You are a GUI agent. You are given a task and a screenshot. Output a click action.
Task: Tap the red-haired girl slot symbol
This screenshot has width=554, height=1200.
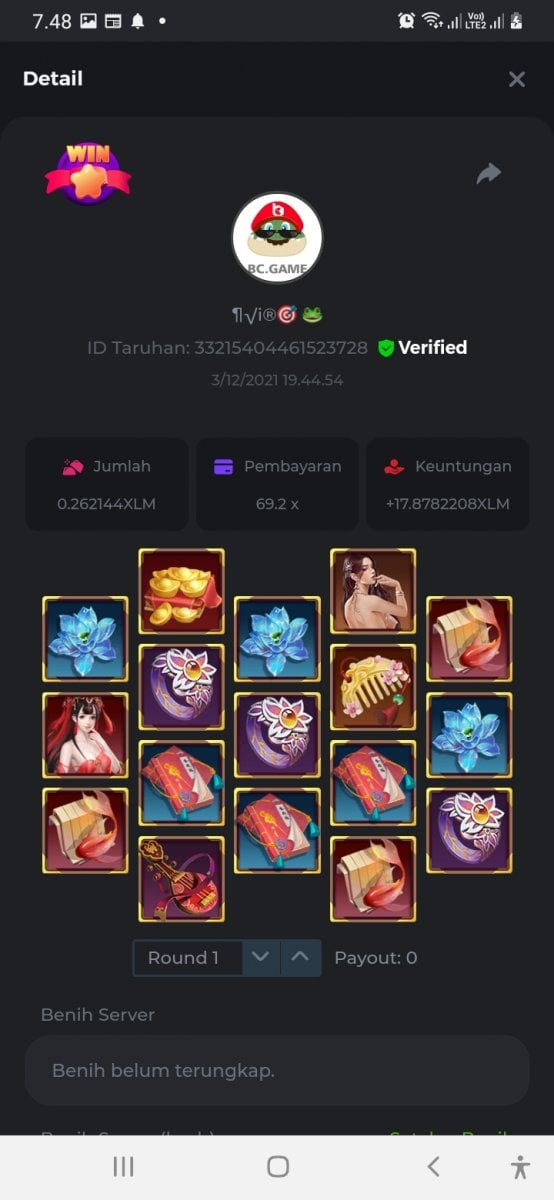pos(85,735)
